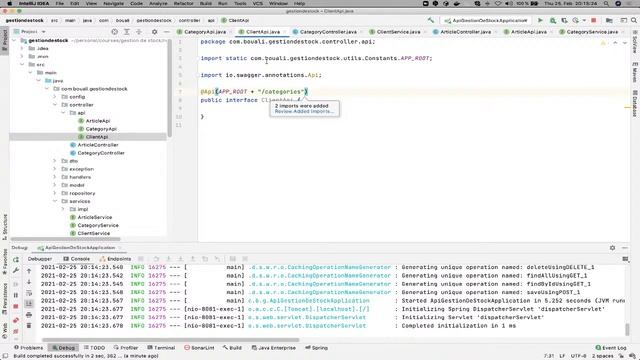Expand the impl package under services
Screen dimensions: 640x360
coord(63,209)
